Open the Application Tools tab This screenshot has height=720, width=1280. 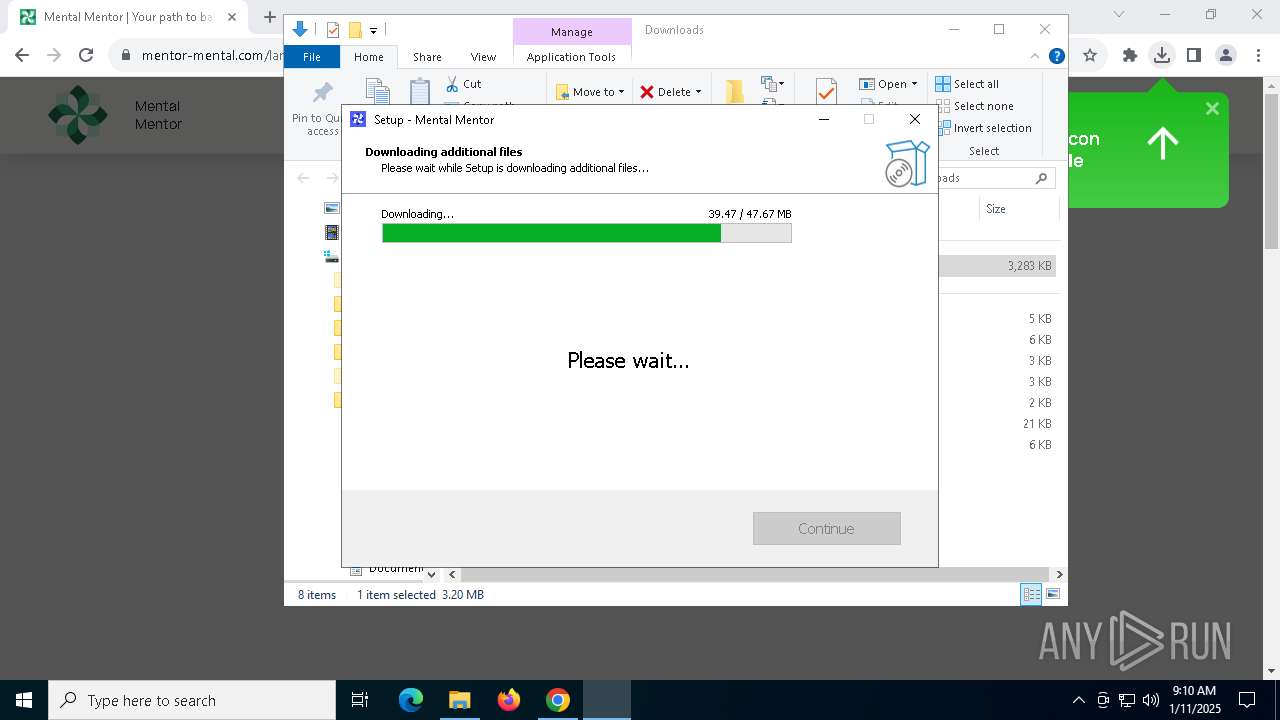point(571,57)
